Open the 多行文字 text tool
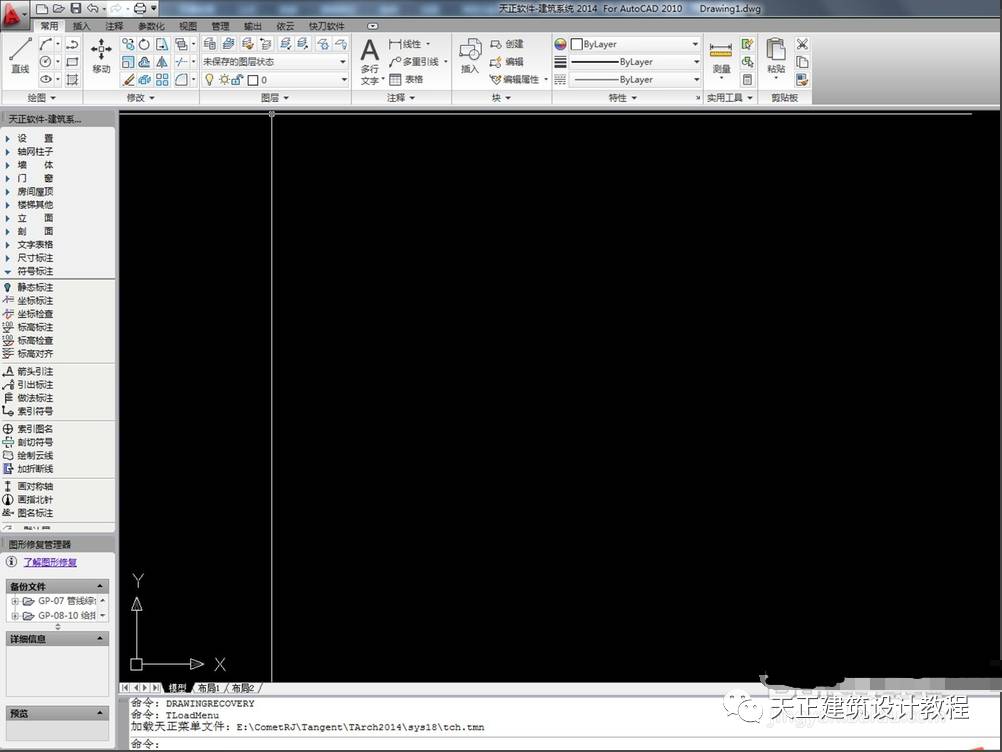 pos(370,61)
